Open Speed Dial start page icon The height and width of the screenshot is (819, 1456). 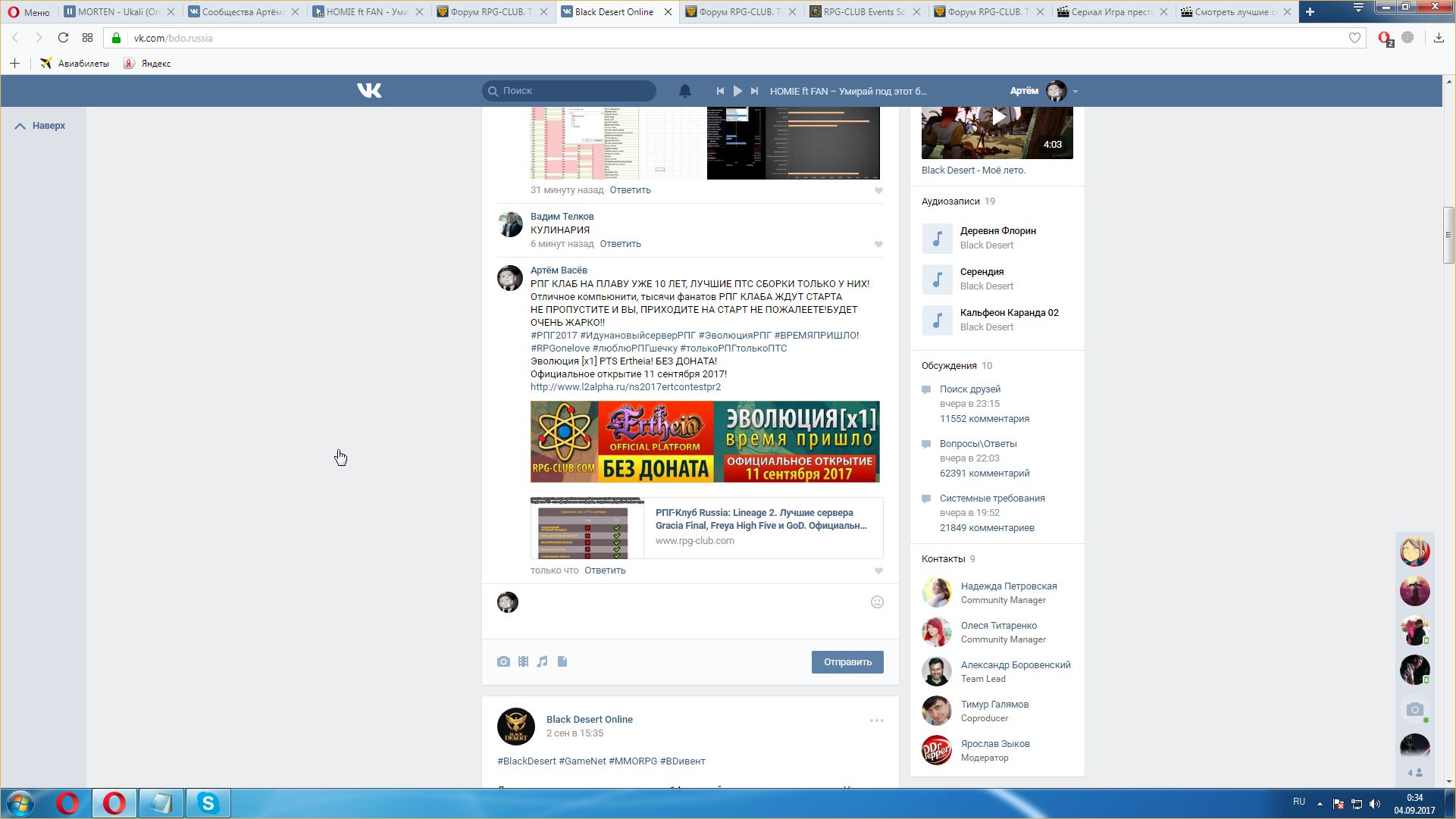click(x=87, y=38)
